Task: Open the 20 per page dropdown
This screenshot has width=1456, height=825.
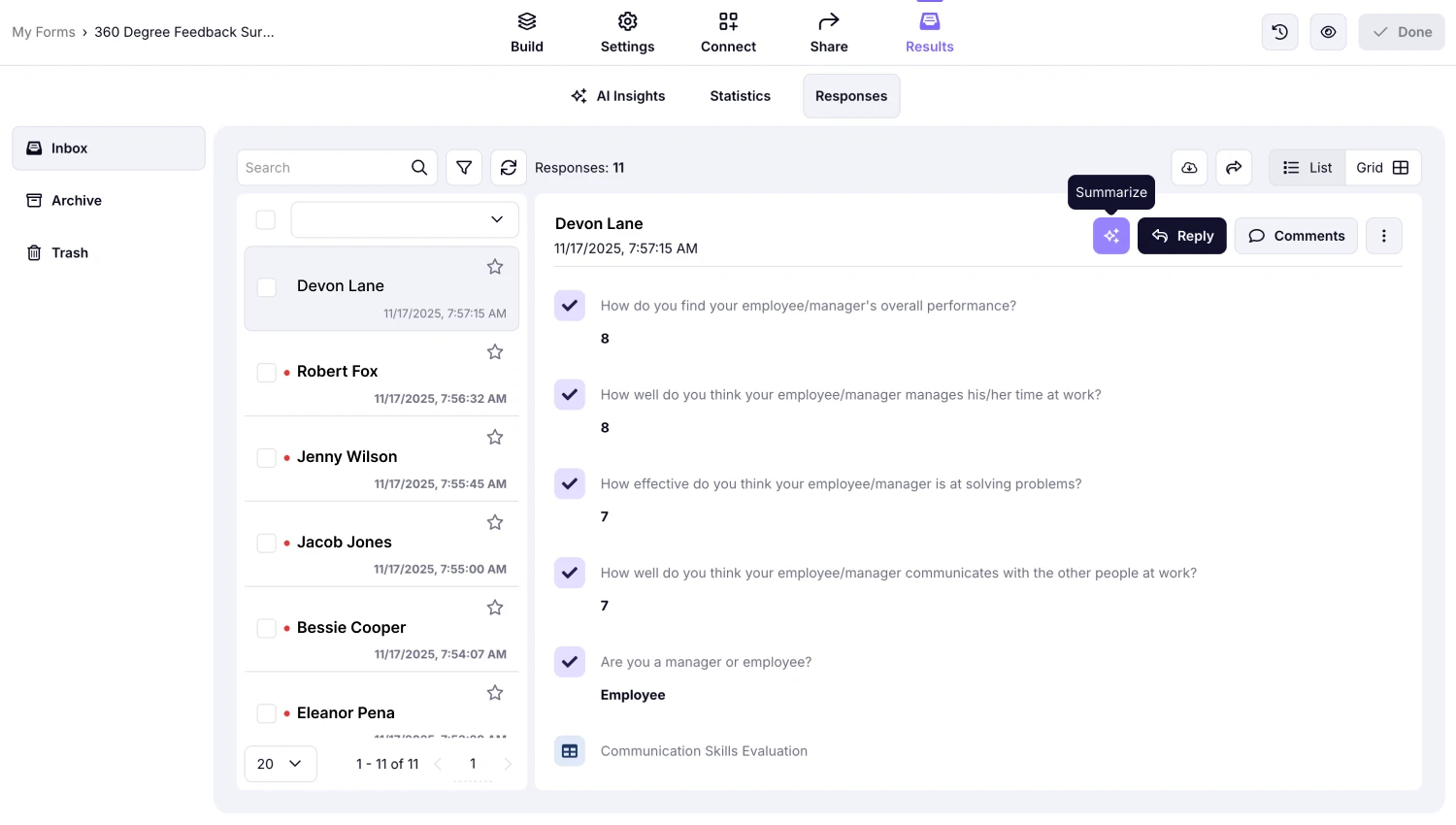Action: click(281, 764)
